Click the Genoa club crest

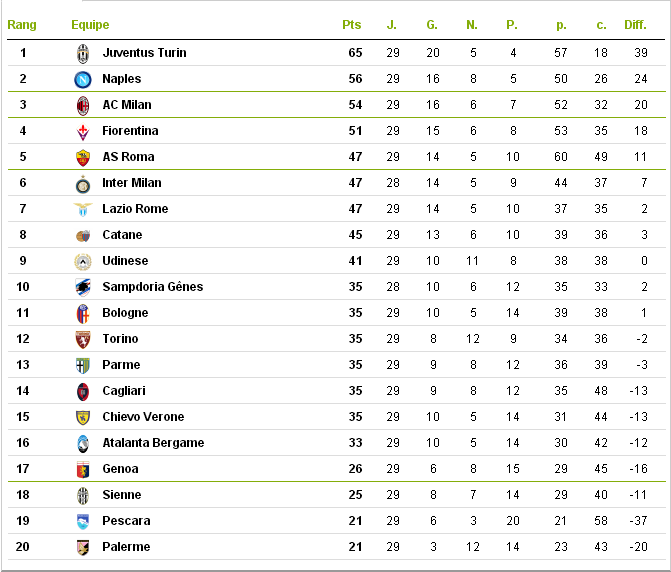[x=83, y=469]
